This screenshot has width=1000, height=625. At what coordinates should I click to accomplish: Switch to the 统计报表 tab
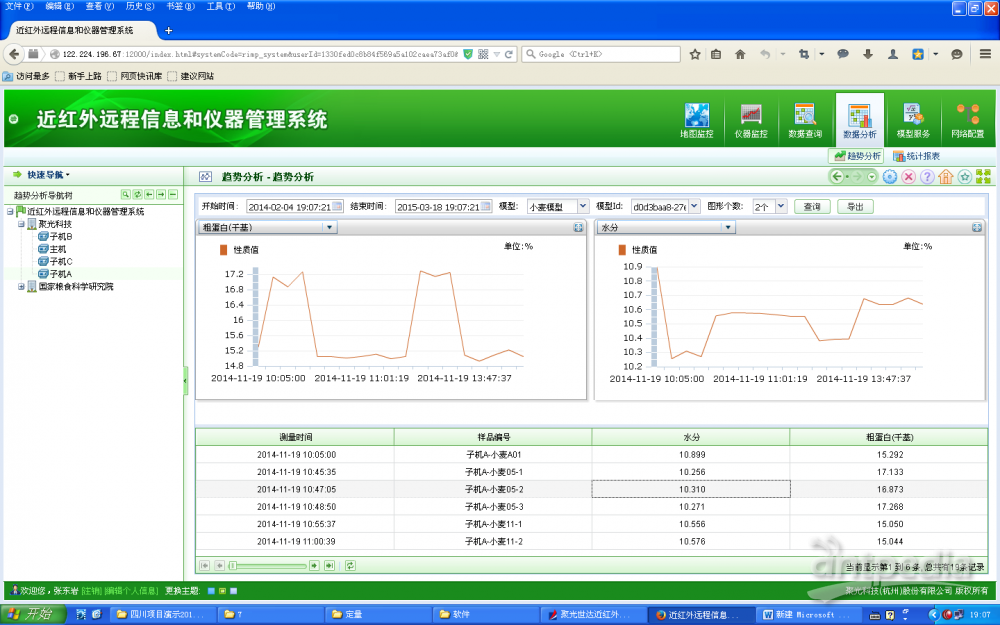[916, 156]
